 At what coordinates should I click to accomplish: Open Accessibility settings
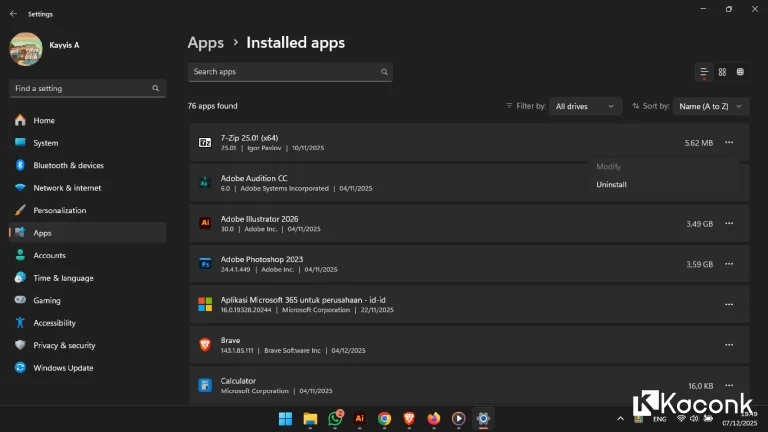[x=87, y=323]
